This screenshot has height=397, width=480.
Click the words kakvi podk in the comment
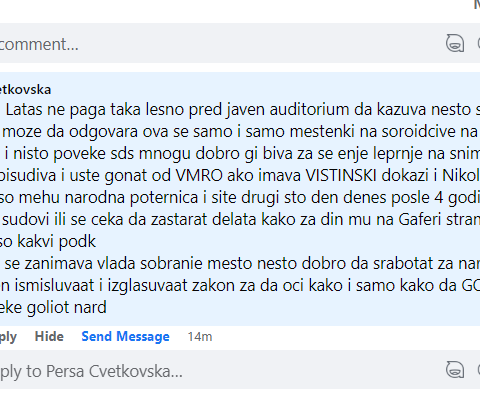tap(56, 241)
